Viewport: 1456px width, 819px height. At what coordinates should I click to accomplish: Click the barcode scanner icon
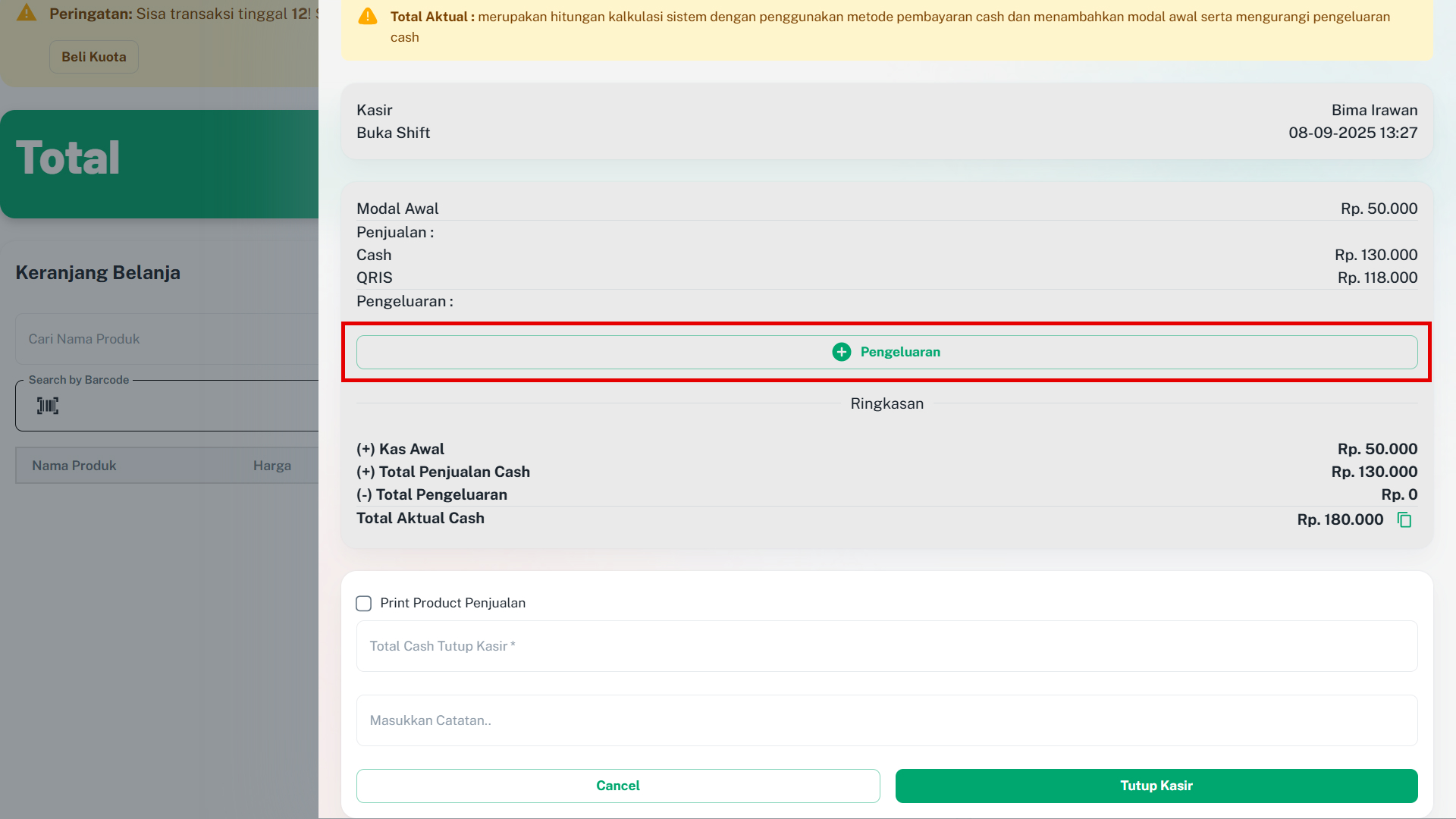click(48, 406)
